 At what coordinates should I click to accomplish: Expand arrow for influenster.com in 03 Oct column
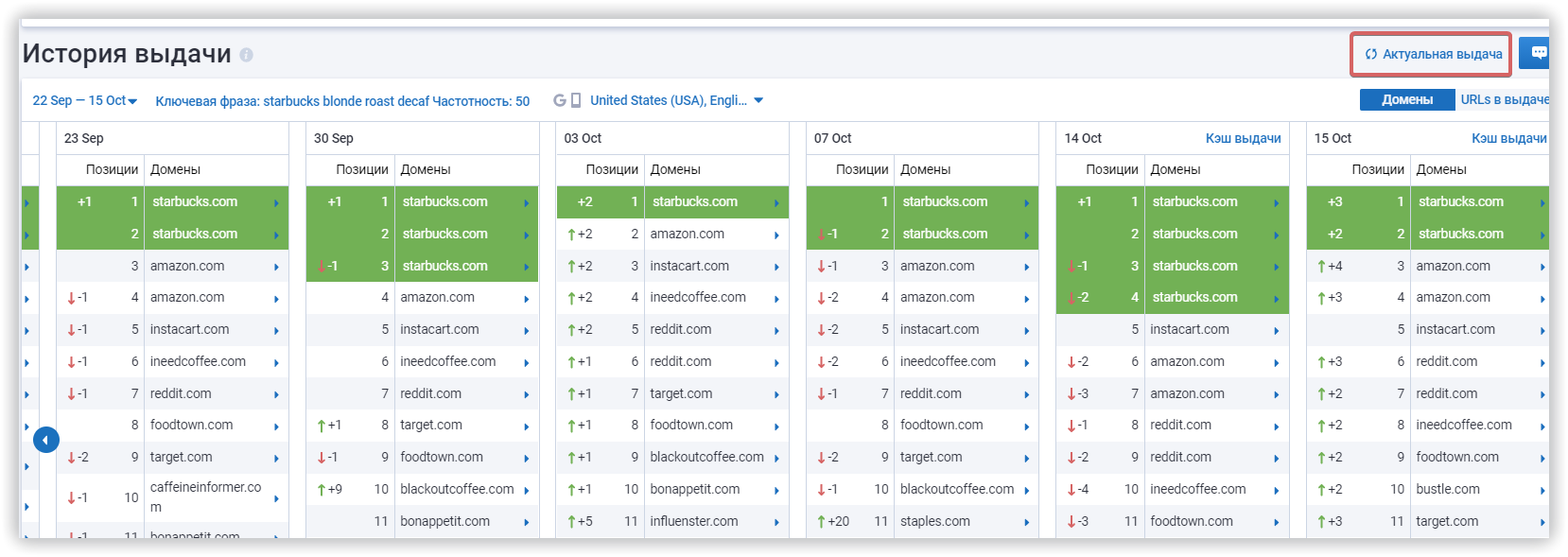tap(776, 523)
